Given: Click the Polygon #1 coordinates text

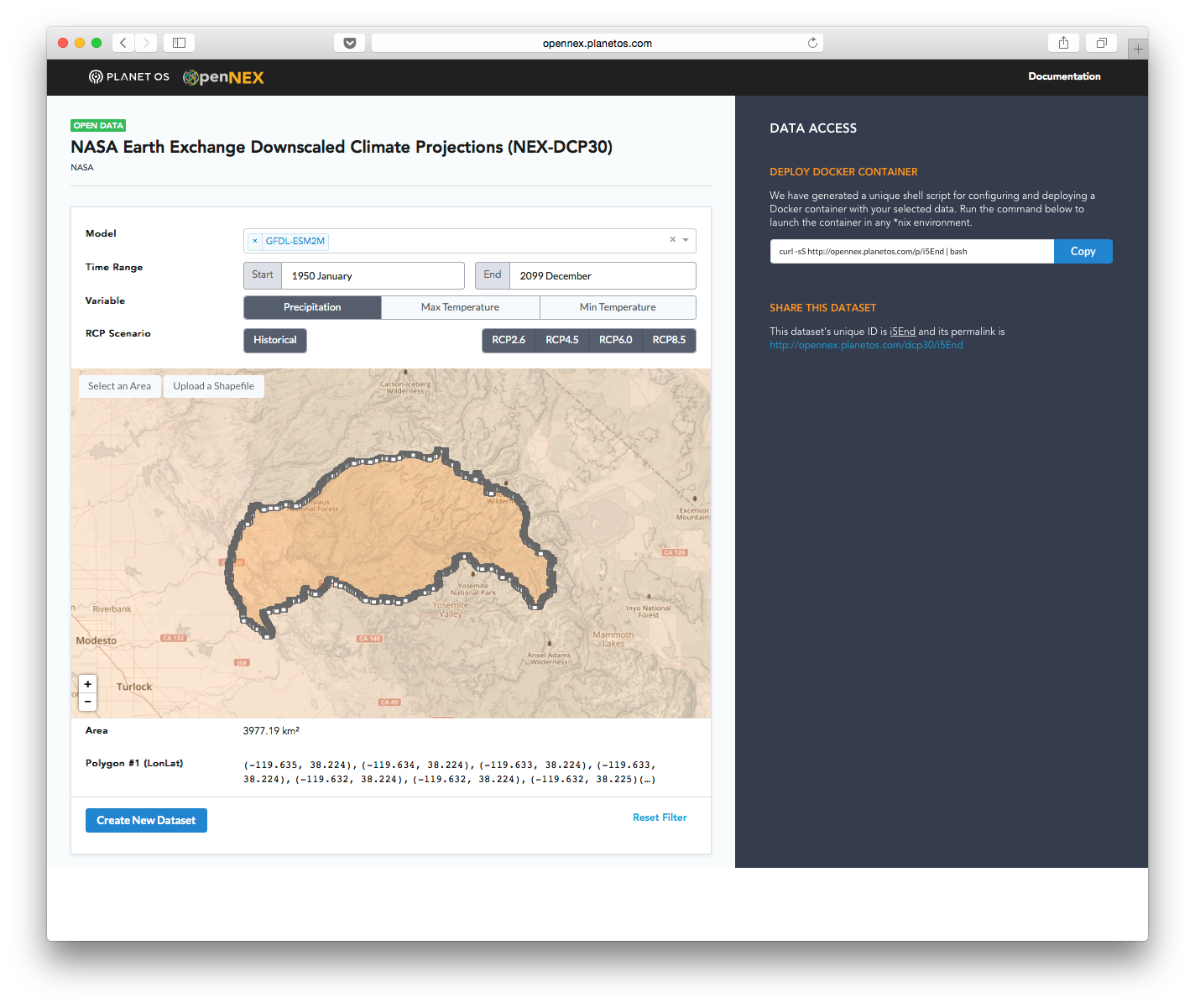Looking at the screenshot, I should click(x=450, y=772).
